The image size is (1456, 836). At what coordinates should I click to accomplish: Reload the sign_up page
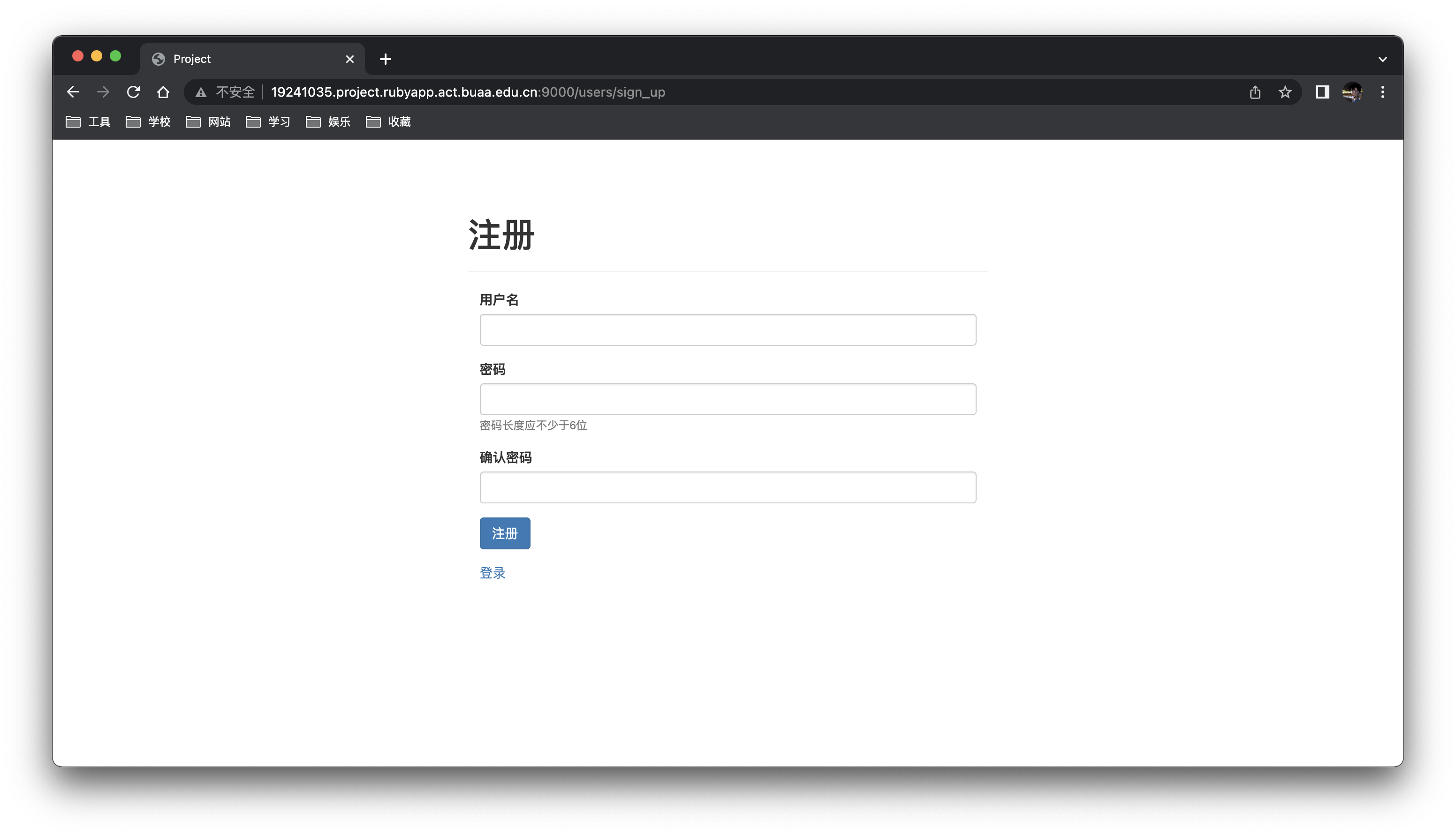coord(133,92)
